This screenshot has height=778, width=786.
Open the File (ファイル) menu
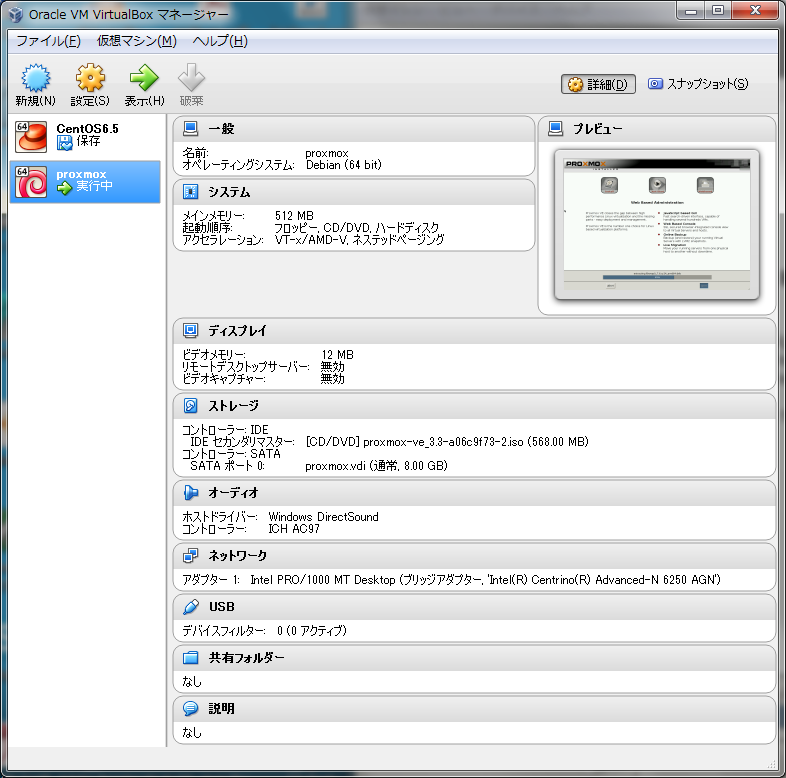click(48, 41)
